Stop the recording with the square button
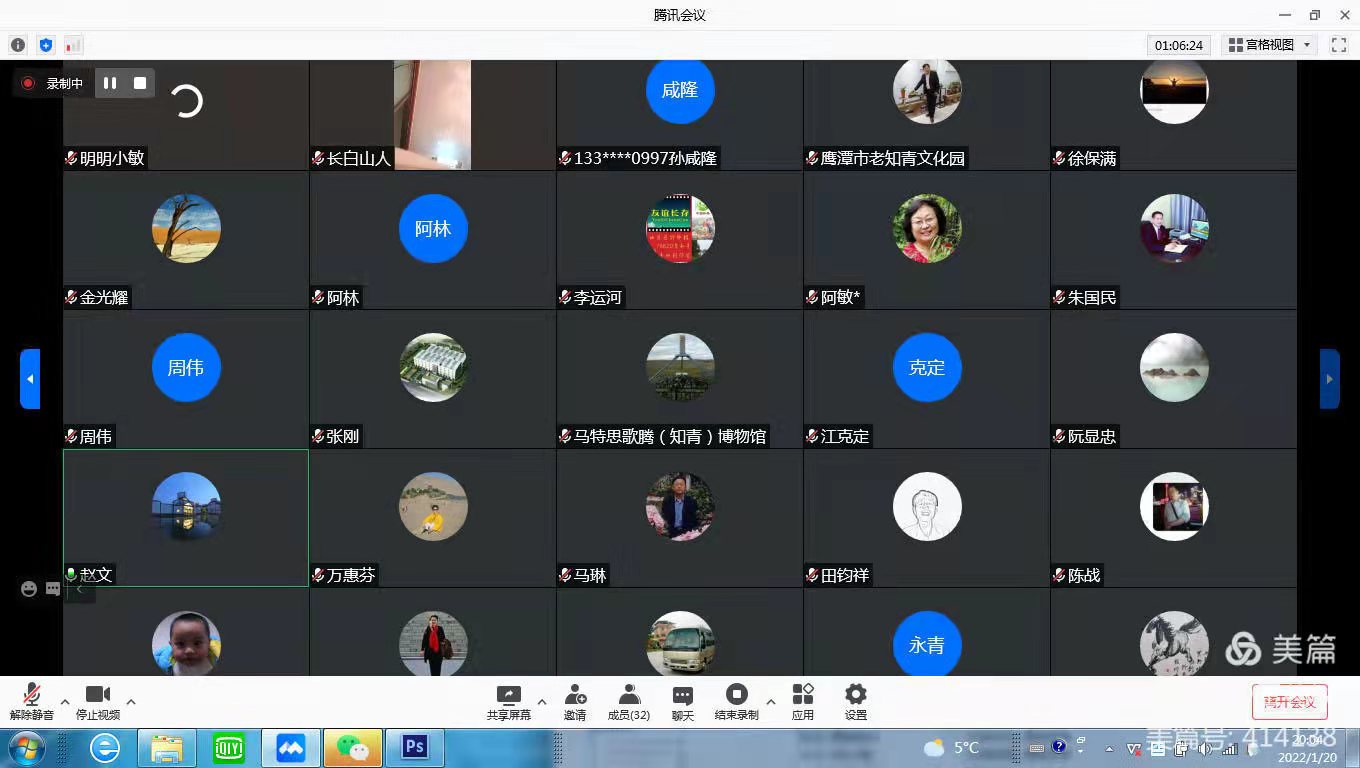The image size is (1360, 768). pos(140,83)
